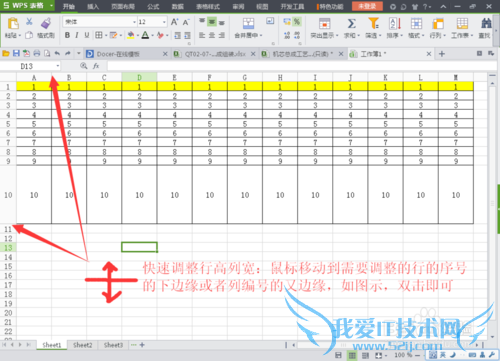The height and width of the screenshot is (361, 500).
Task: Click the Paste clipboard icon
Action: click(13, 24)
